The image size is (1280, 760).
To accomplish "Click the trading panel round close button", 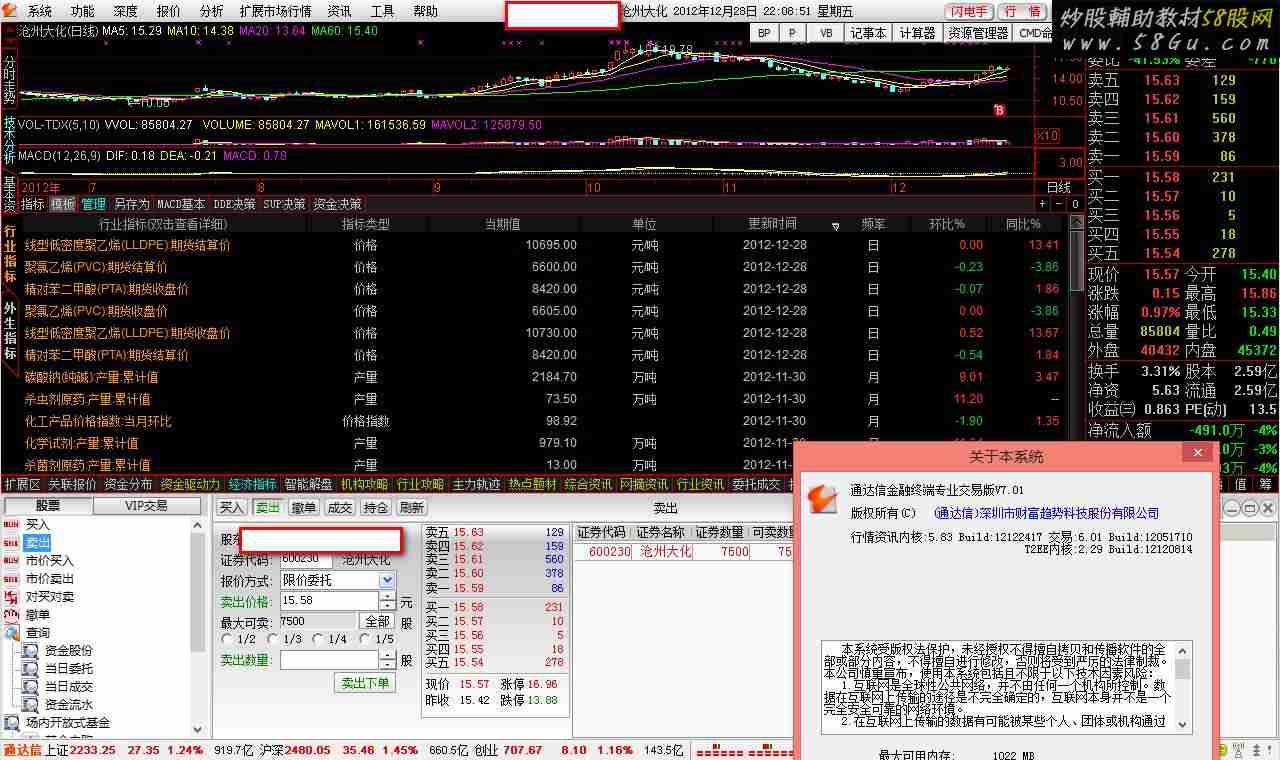I will pyautogui.click(x=1266, y=508).
